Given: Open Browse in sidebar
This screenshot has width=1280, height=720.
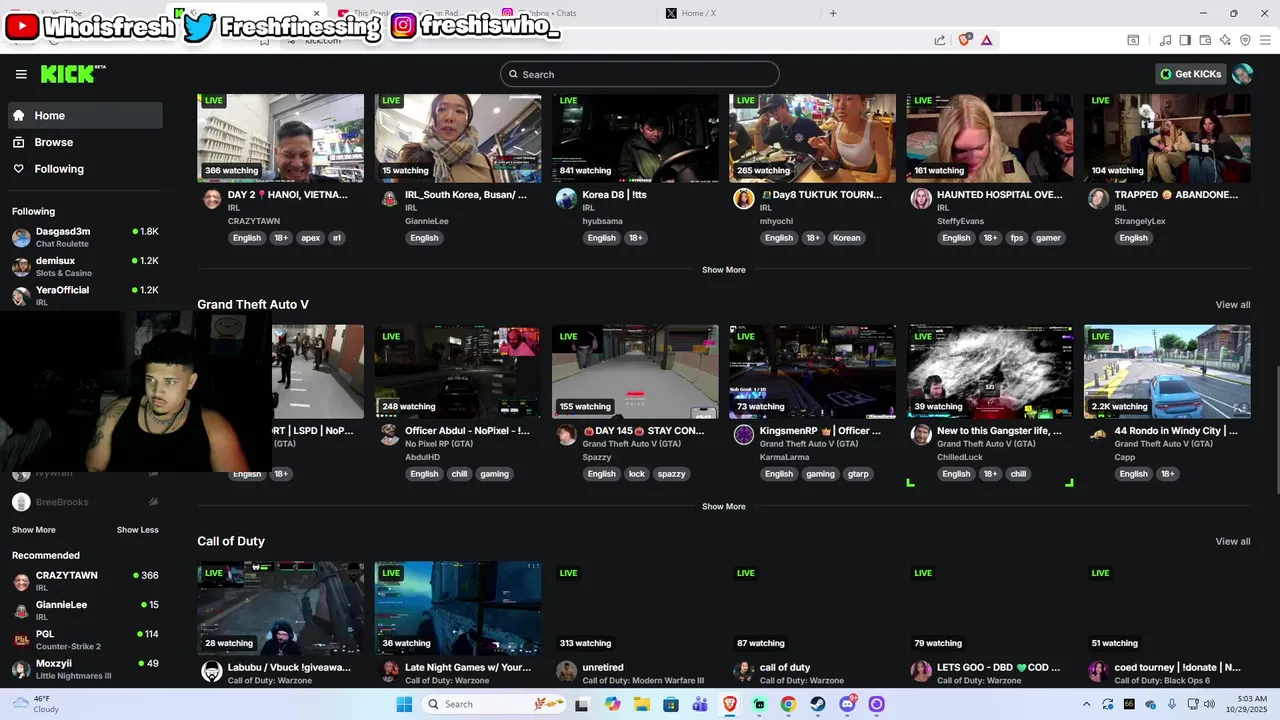Looking at the screenshot, I should click(x=85, y=142).
